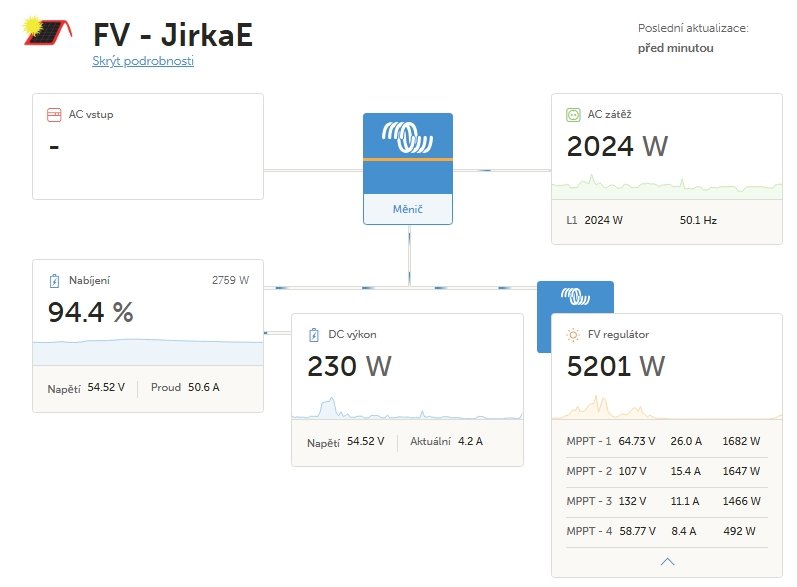Viewport: 797px width, 587px height.
Task: Click the L1 2024 W phase reading
Action: pyautogui.click(x=594, y=220)
